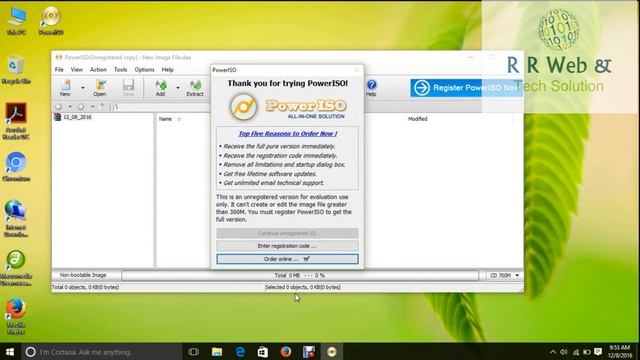The height and width of the screenshot is (360, 640).
Task: Click the PowerISO taskbar icon
Action: point(331,352)
